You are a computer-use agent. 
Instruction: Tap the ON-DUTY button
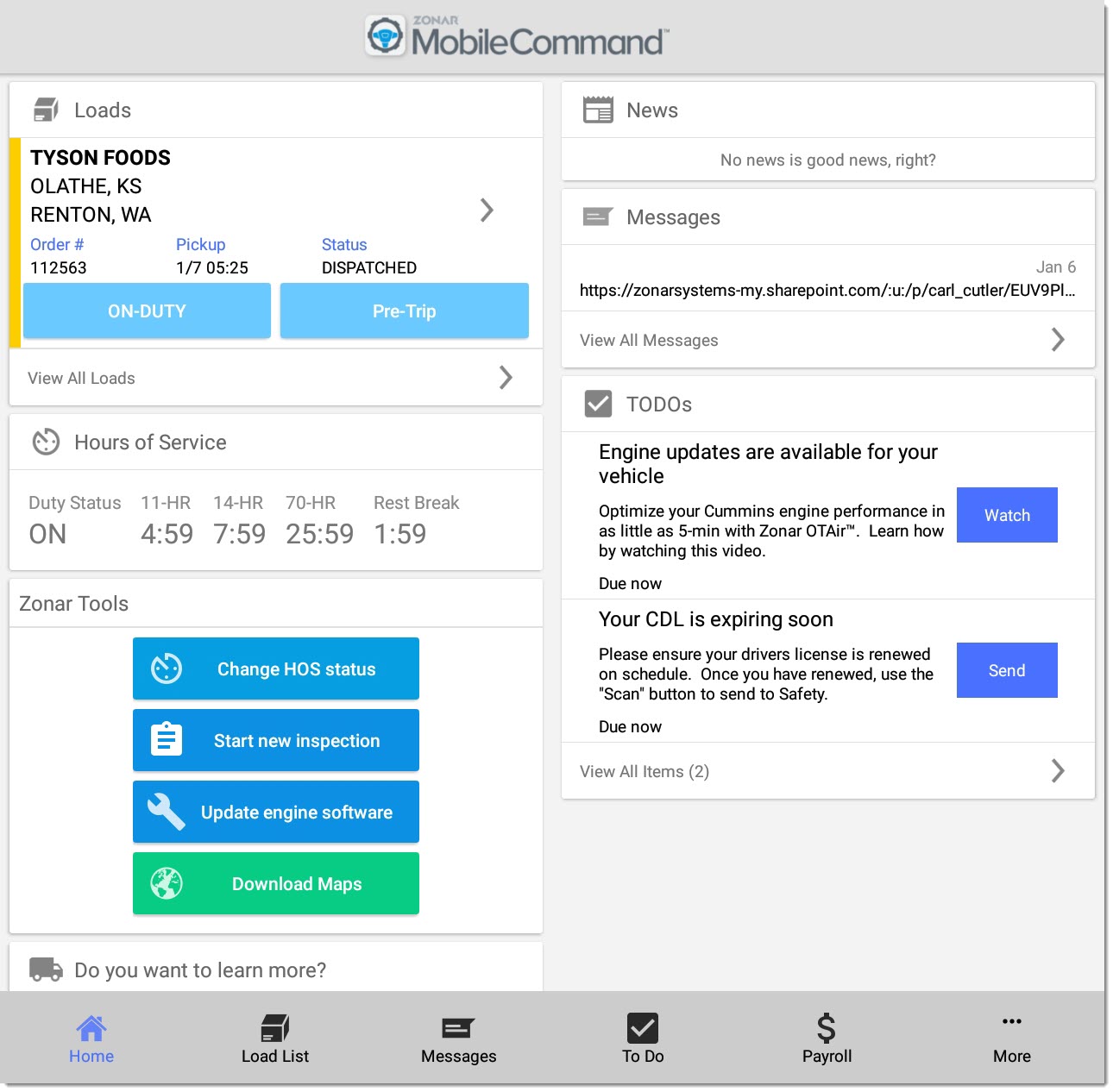pyautogui.click(x=147, y=311)
